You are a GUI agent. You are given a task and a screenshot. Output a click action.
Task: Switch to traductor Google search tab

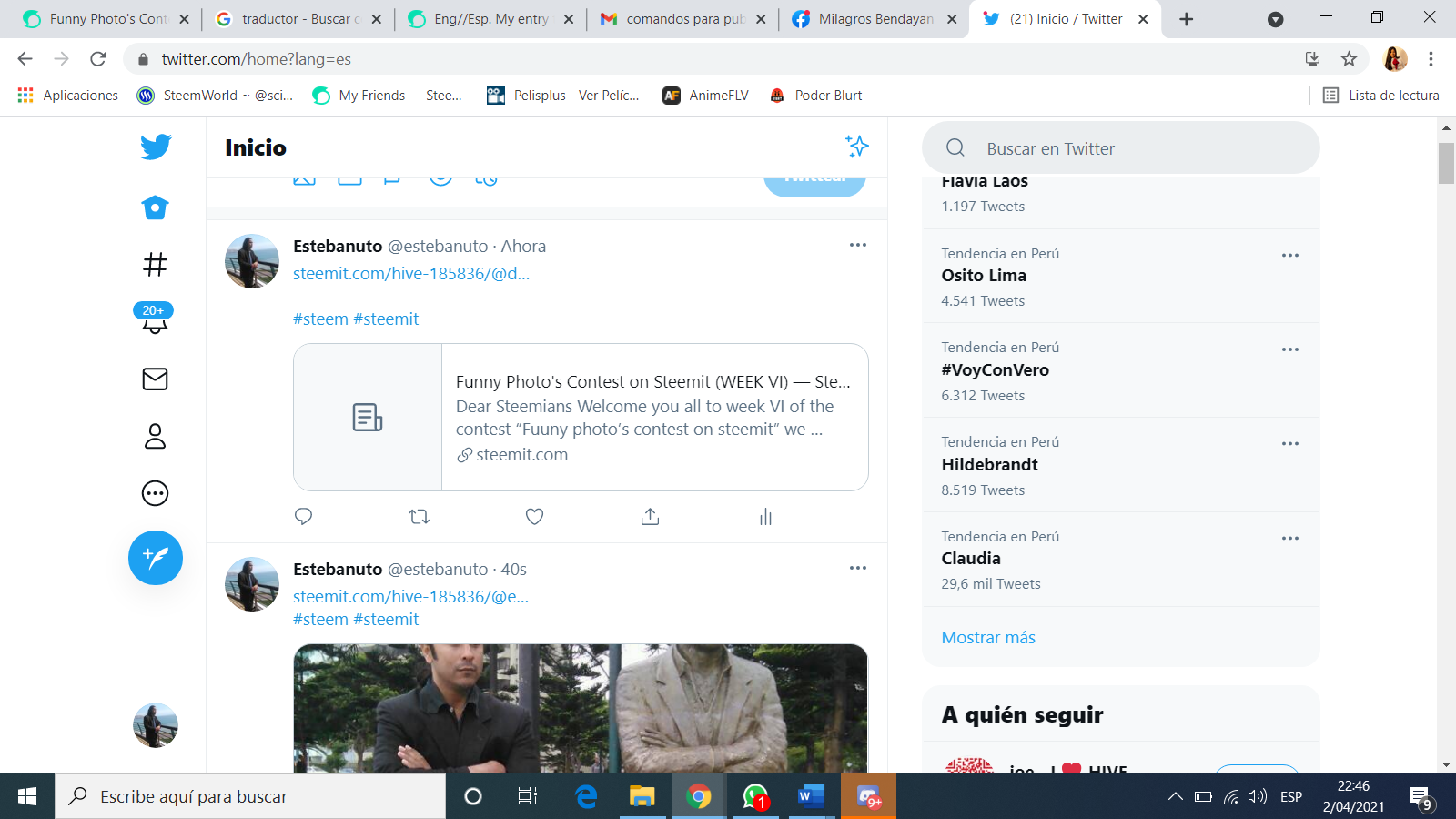[300, 19]
